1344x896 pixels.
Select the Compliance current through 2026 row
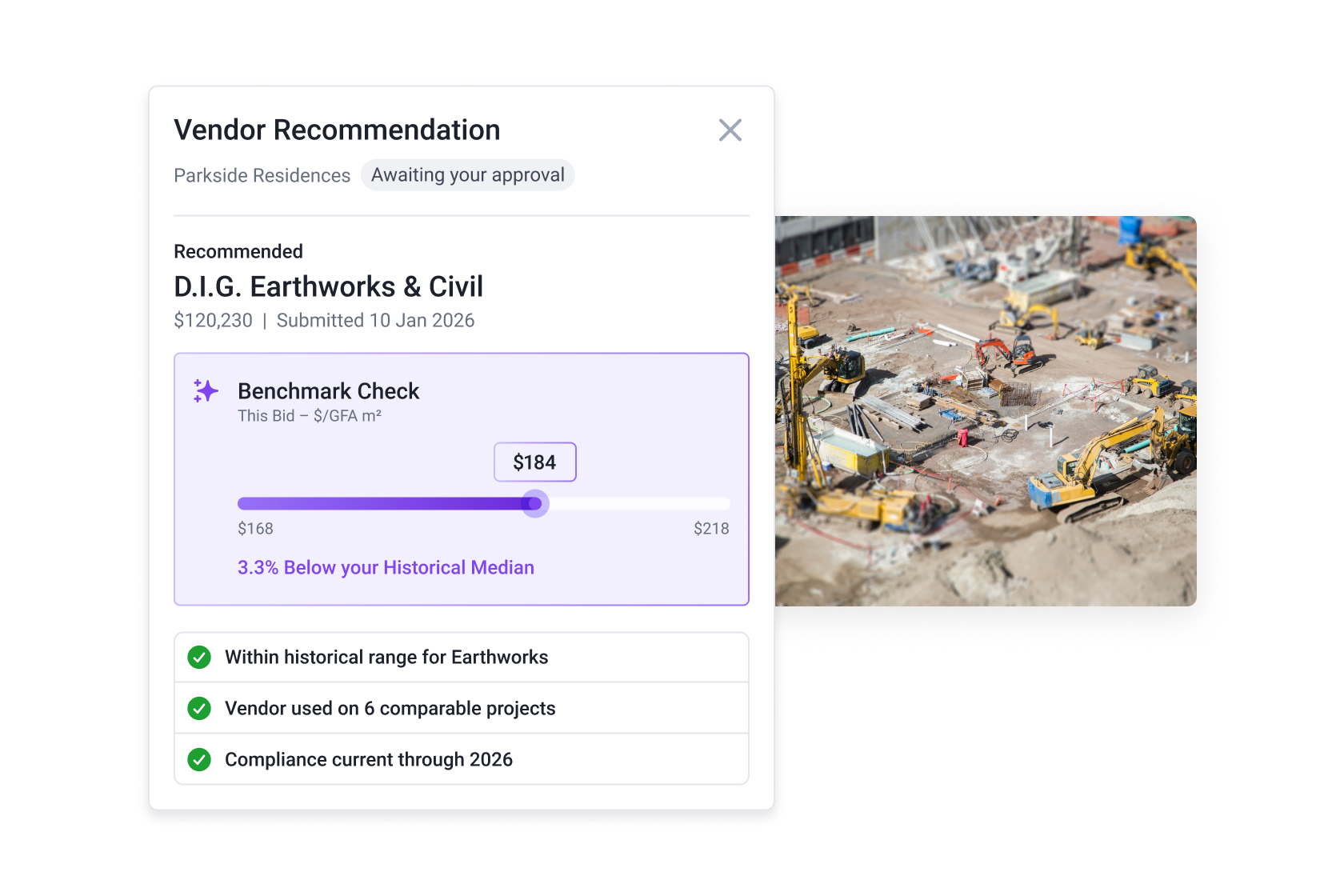462,759
